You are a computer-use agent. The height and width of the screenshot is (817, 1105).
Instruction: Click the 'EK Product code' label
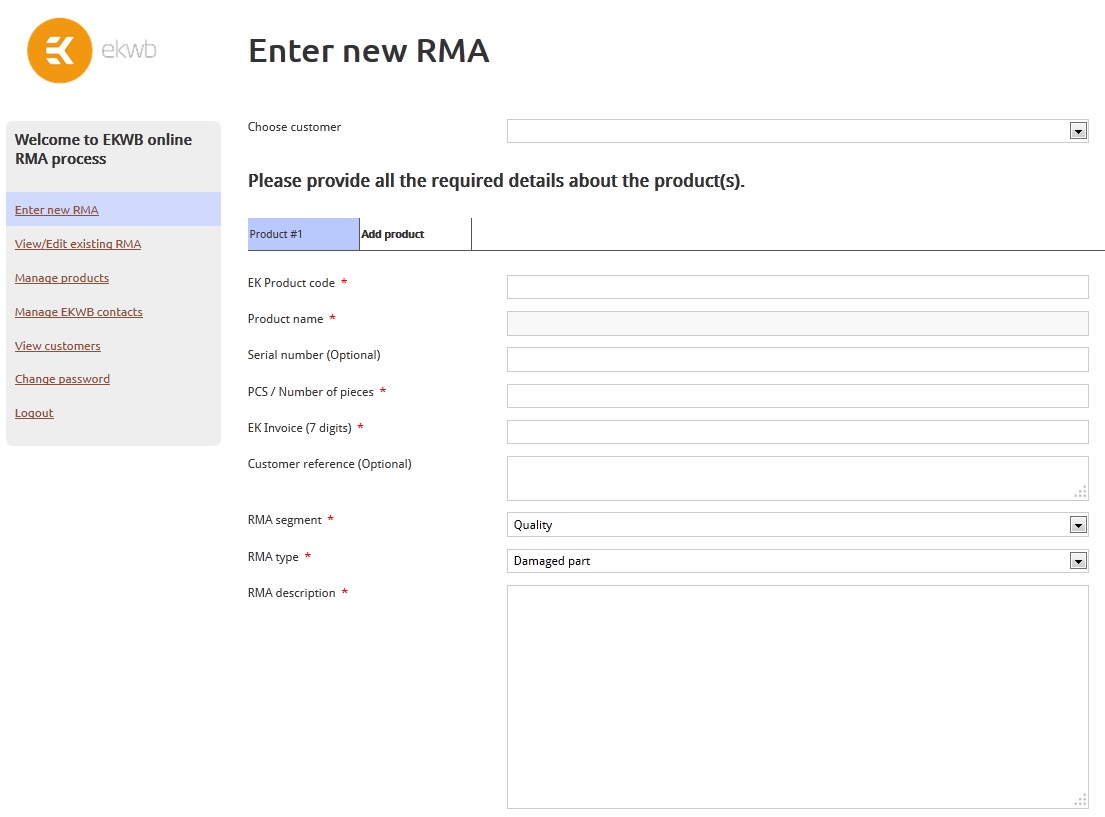pos(291,283)
